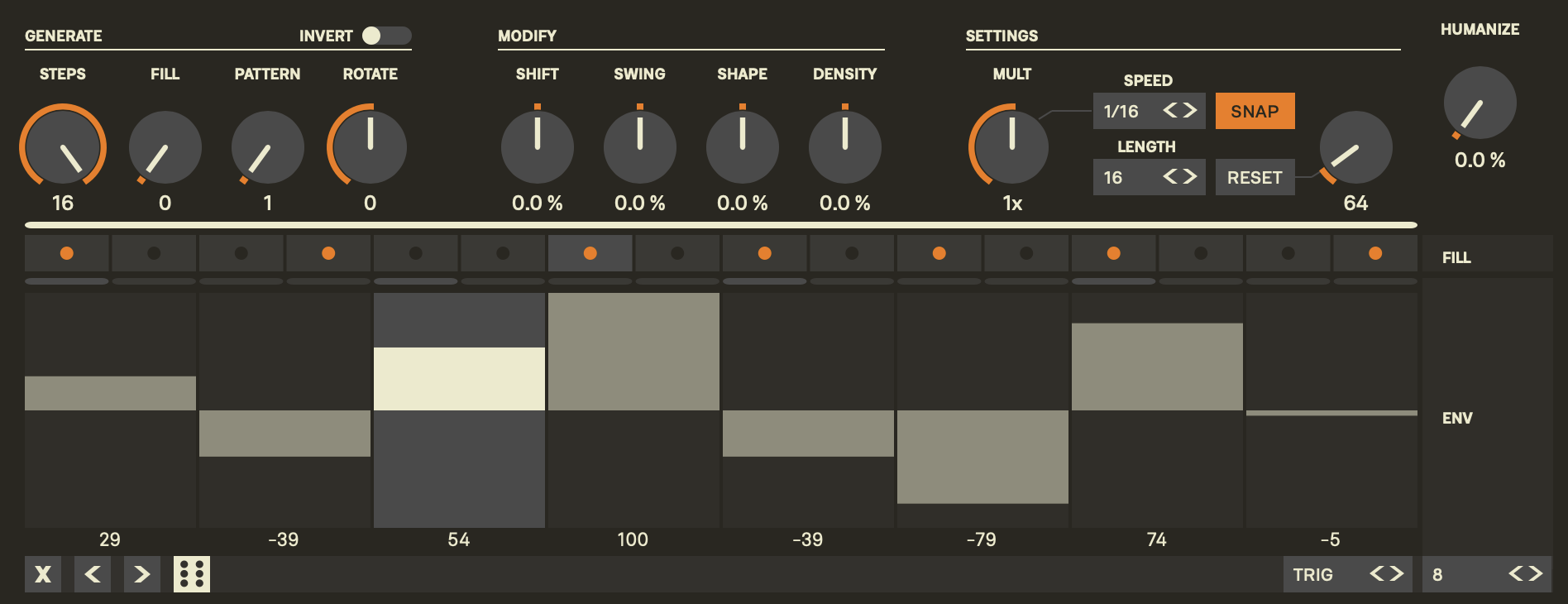
Task: Toggle step 16 in the sequencer row
Action: [1375, 253]
